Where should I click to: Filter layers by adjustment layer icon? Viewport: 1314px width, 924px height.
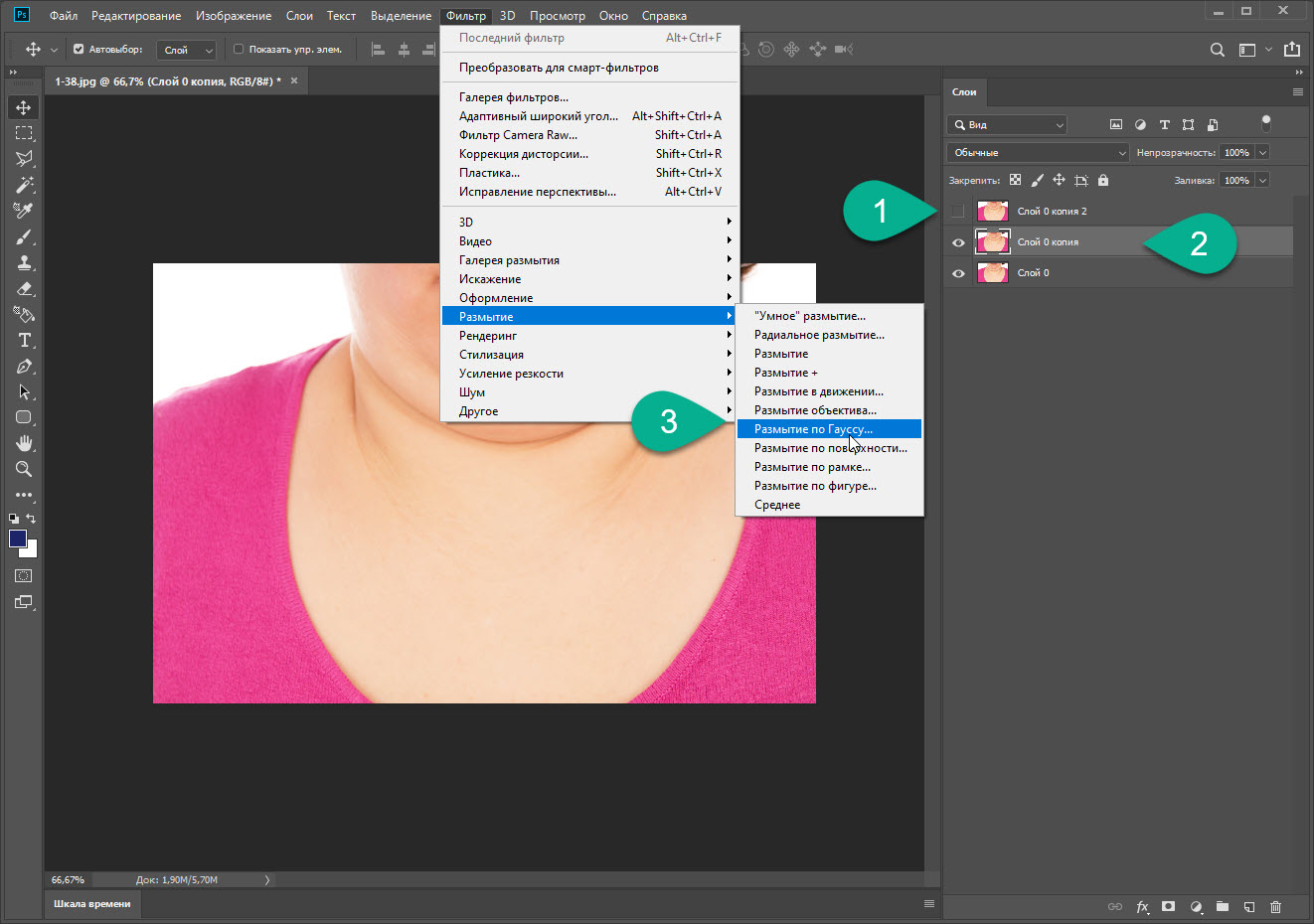(x=1140, y=124)
